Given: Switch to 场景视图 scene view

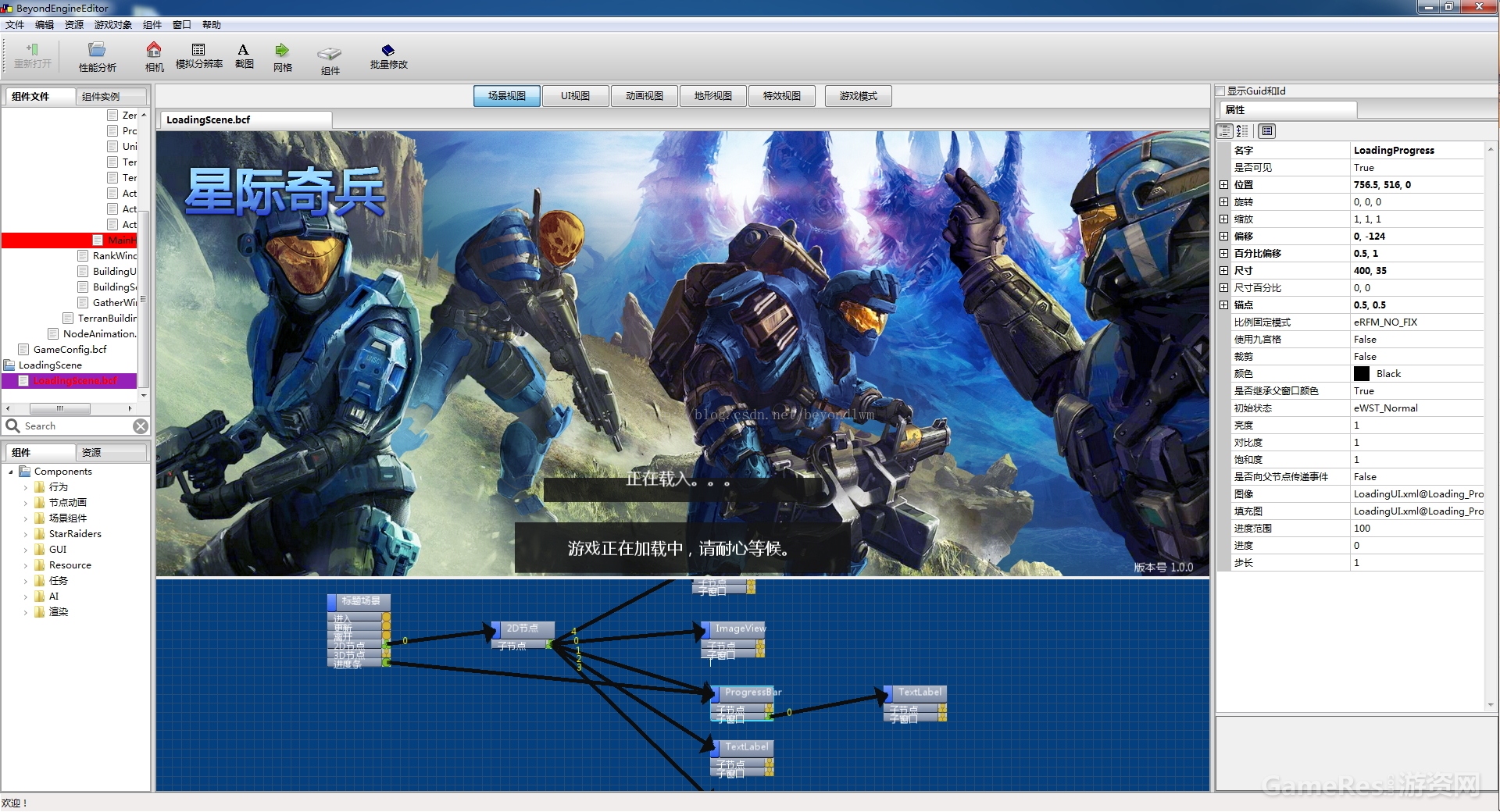Looking at the screenshot, I should pos(506,96).
